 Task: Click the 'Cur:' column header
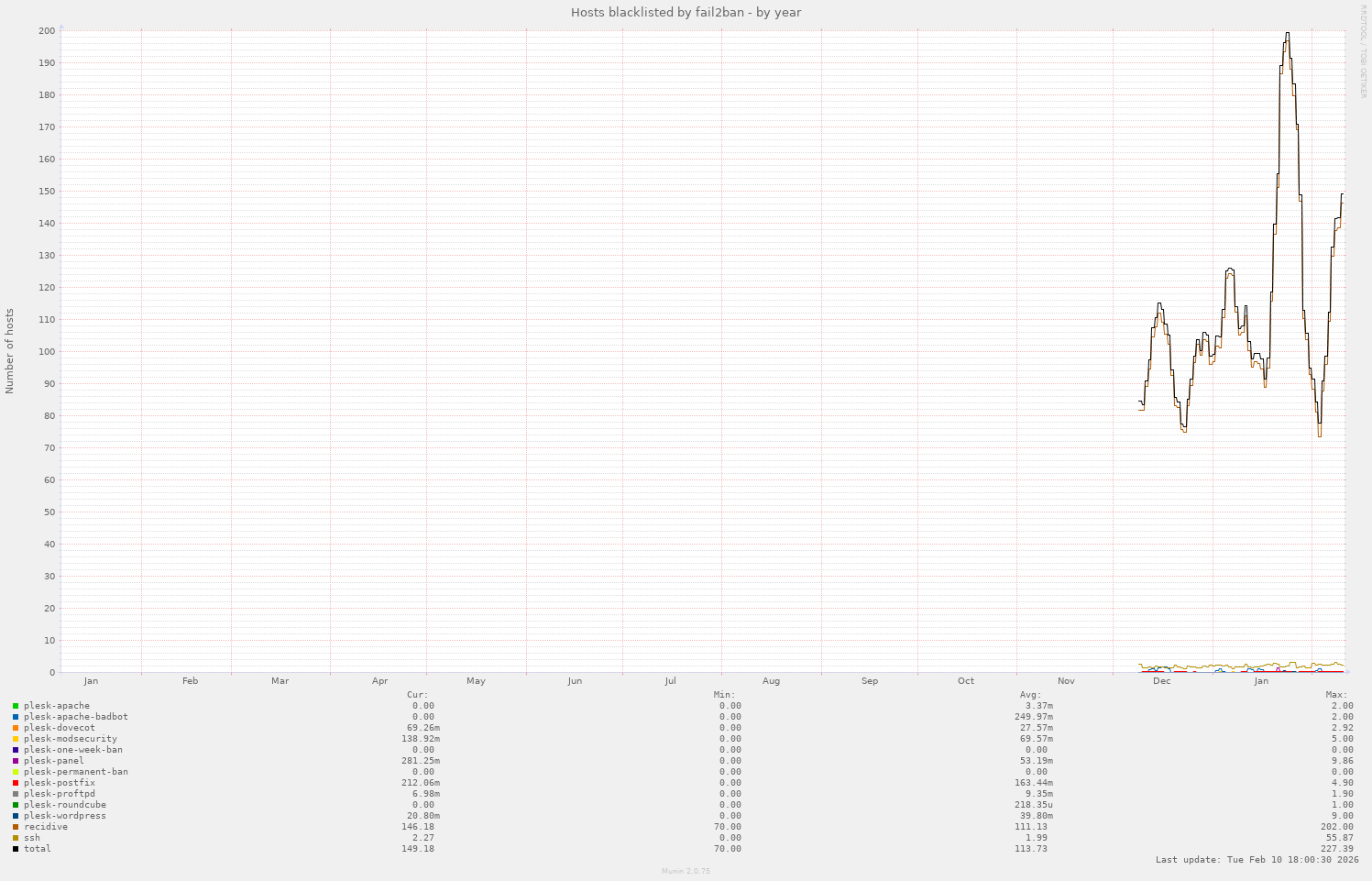tap(417, 695)
